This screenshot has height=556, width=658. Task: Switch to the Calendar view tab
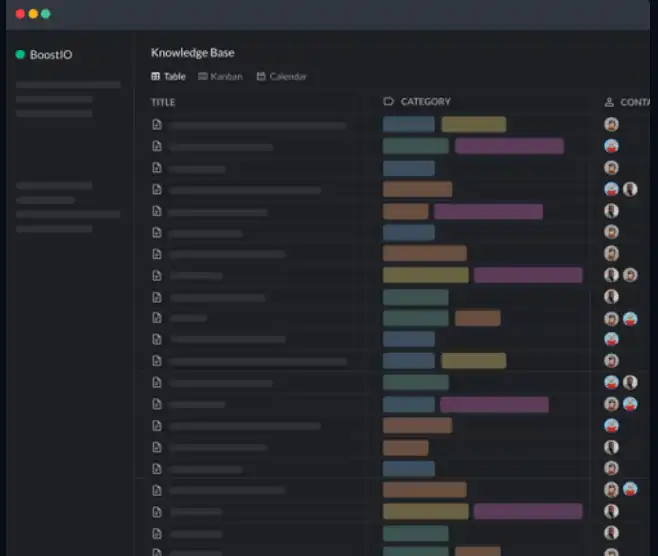282,76
